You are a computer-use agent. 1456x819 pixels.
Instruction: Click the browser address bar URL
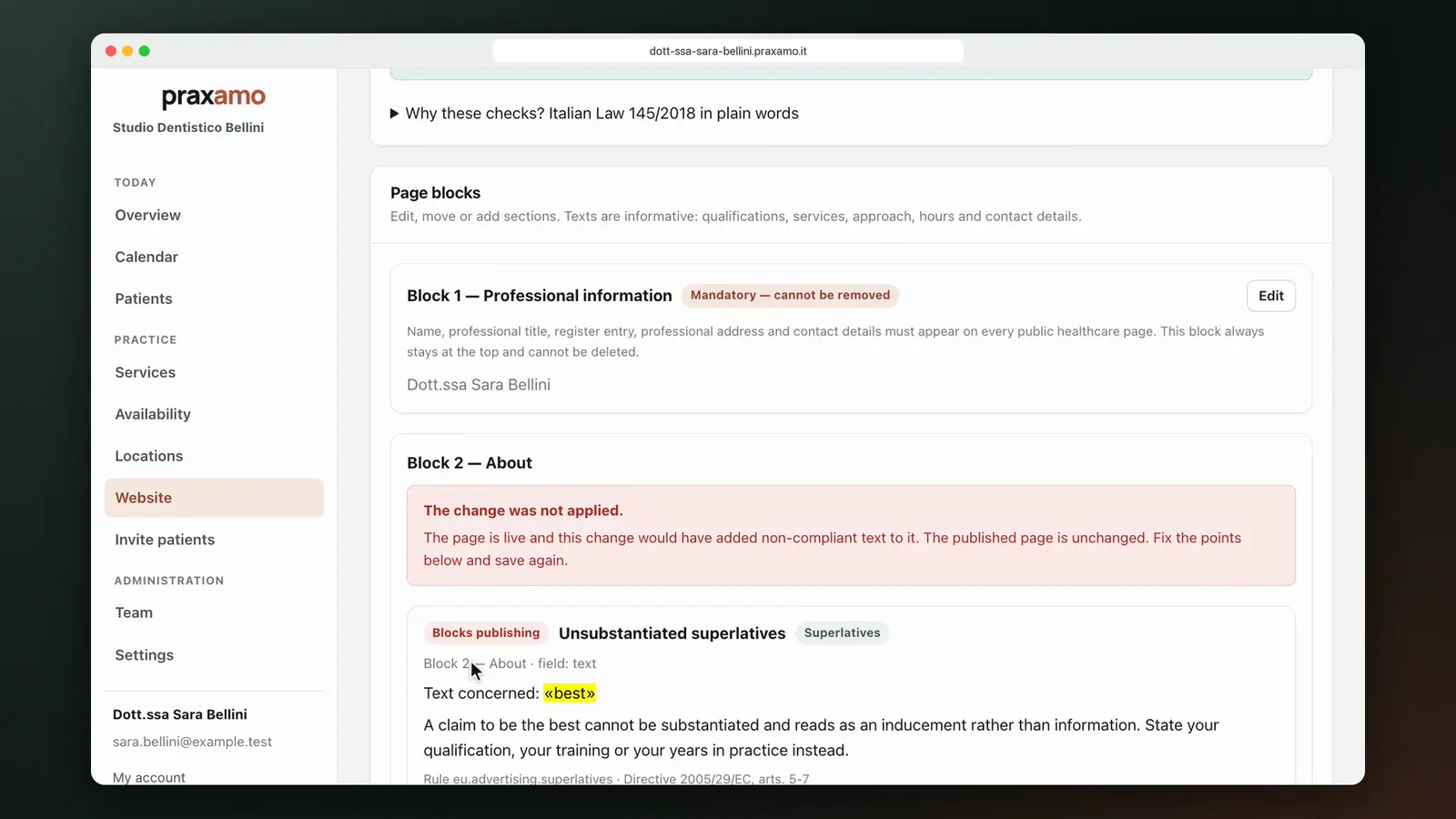coord(728,51)
